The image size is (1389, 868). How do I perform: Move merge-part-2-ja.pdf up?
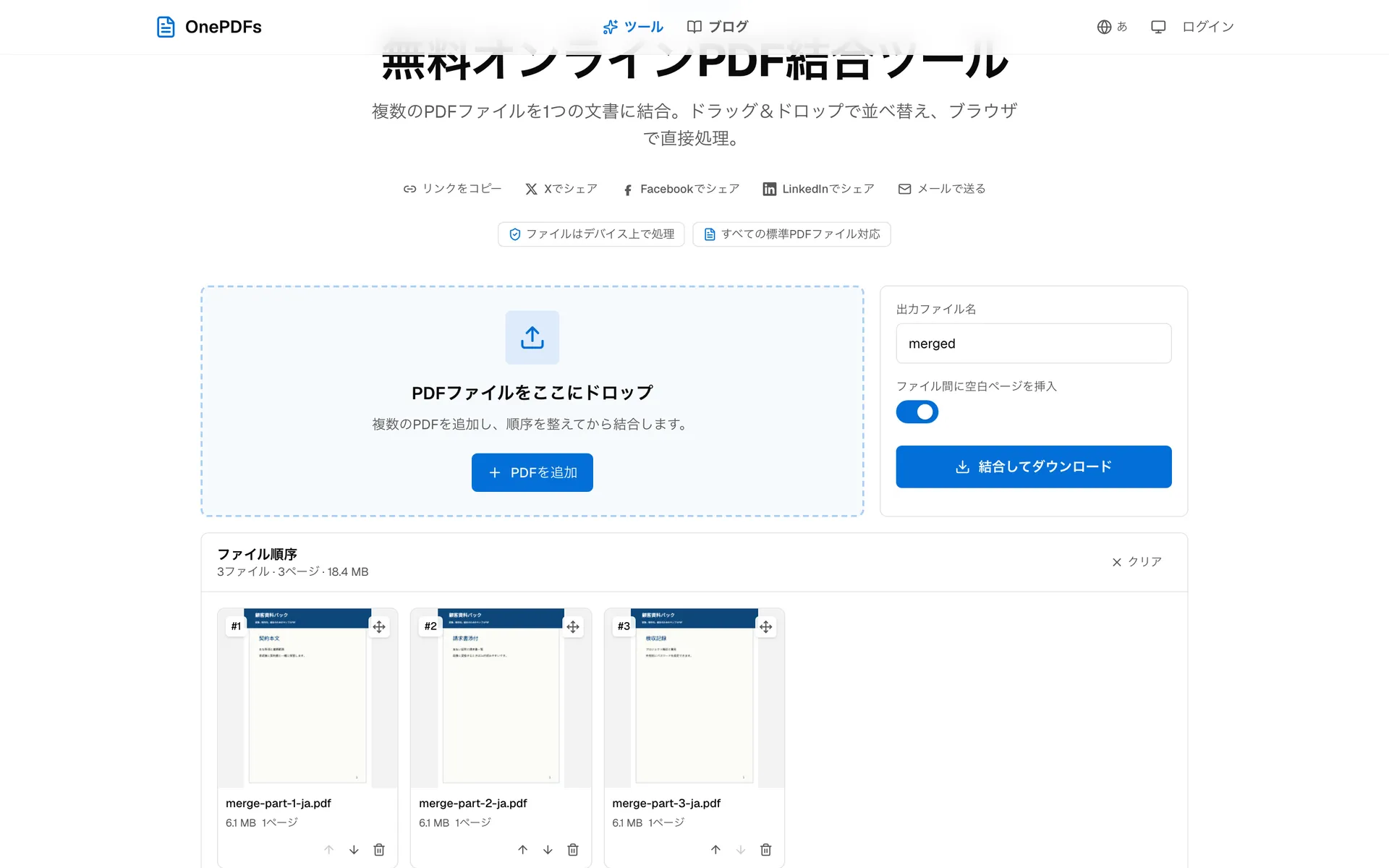tap(522, 850)
